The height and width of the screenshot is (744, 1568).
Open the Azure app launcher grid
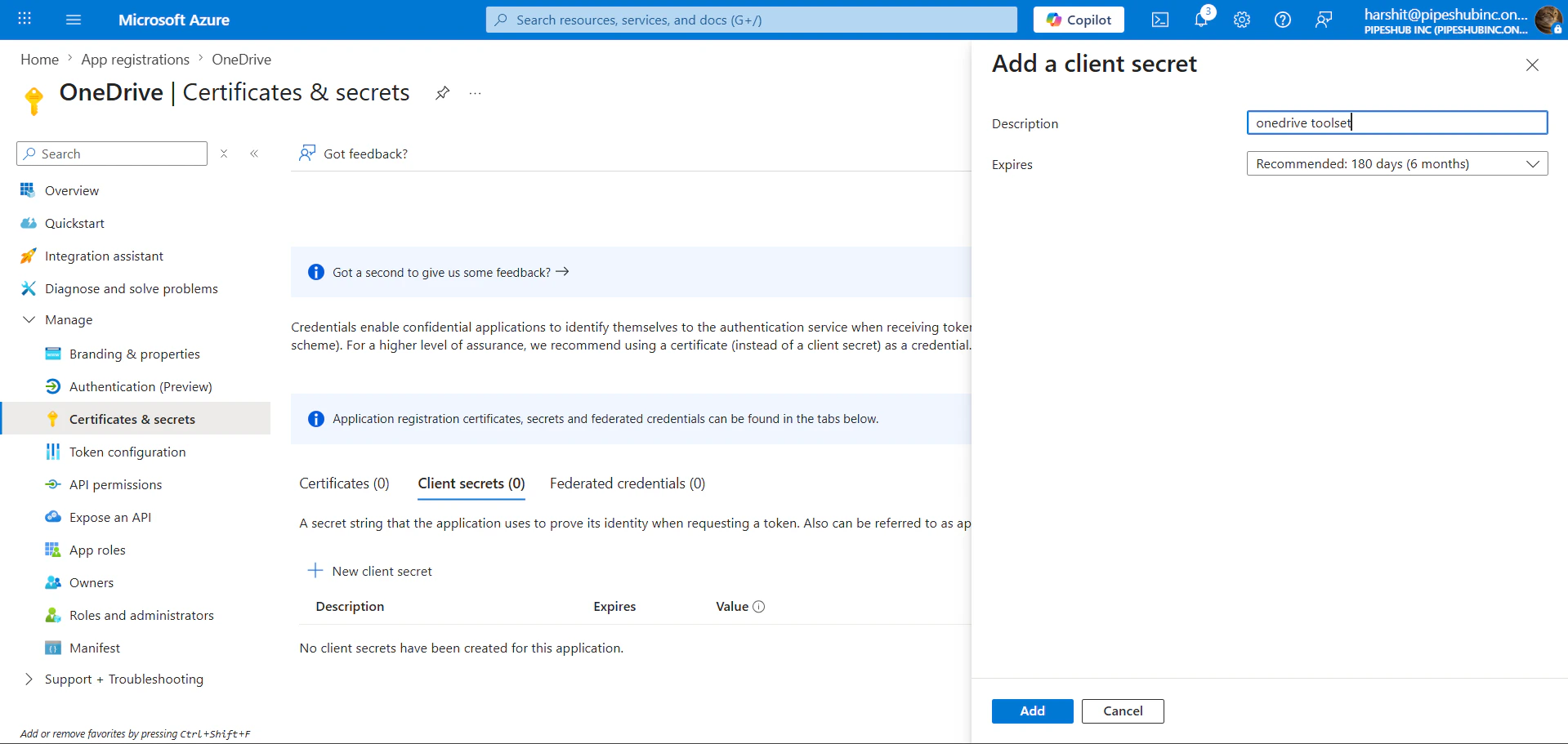(x=24, y=19)
